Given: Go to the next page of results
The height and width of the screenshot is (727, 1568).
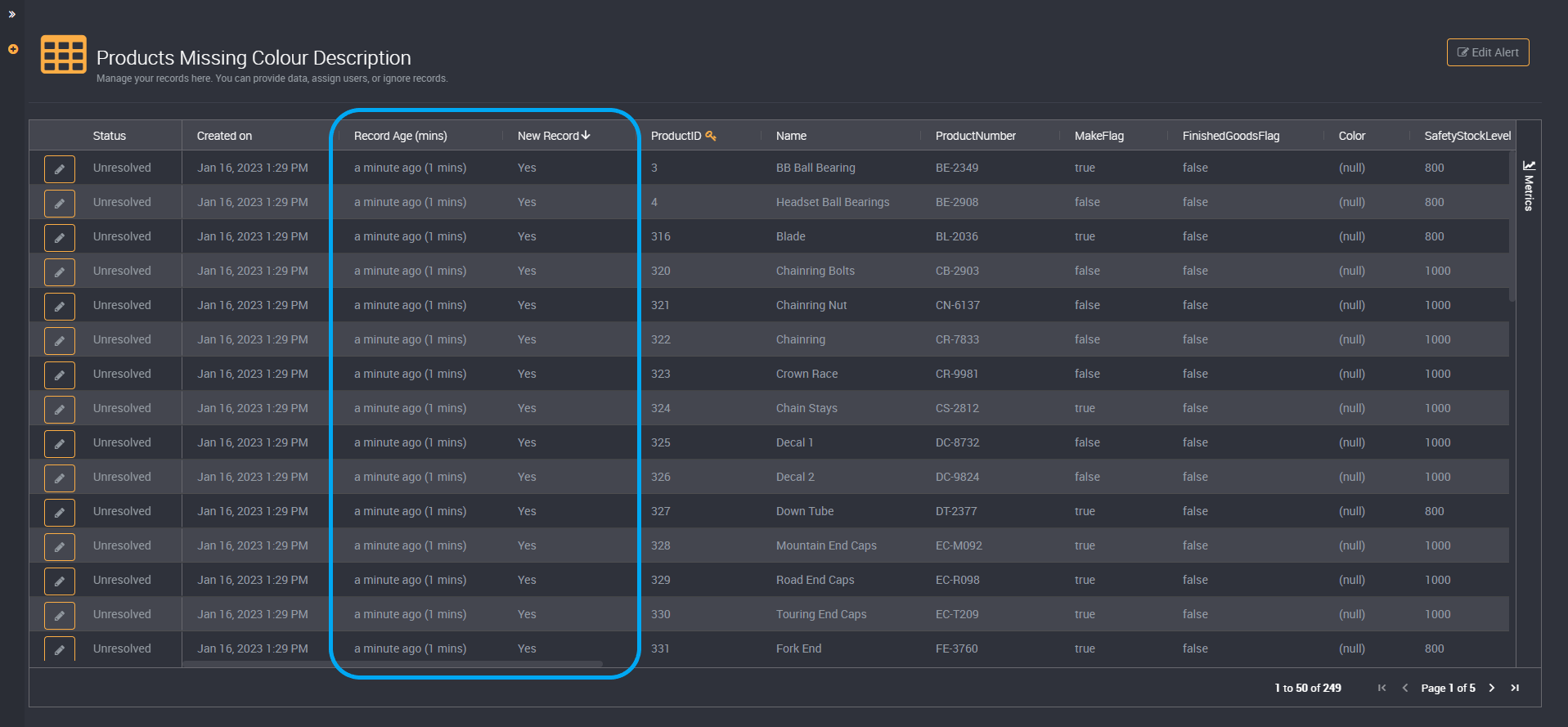Looking at the screenshot, I should (1492, 688).
